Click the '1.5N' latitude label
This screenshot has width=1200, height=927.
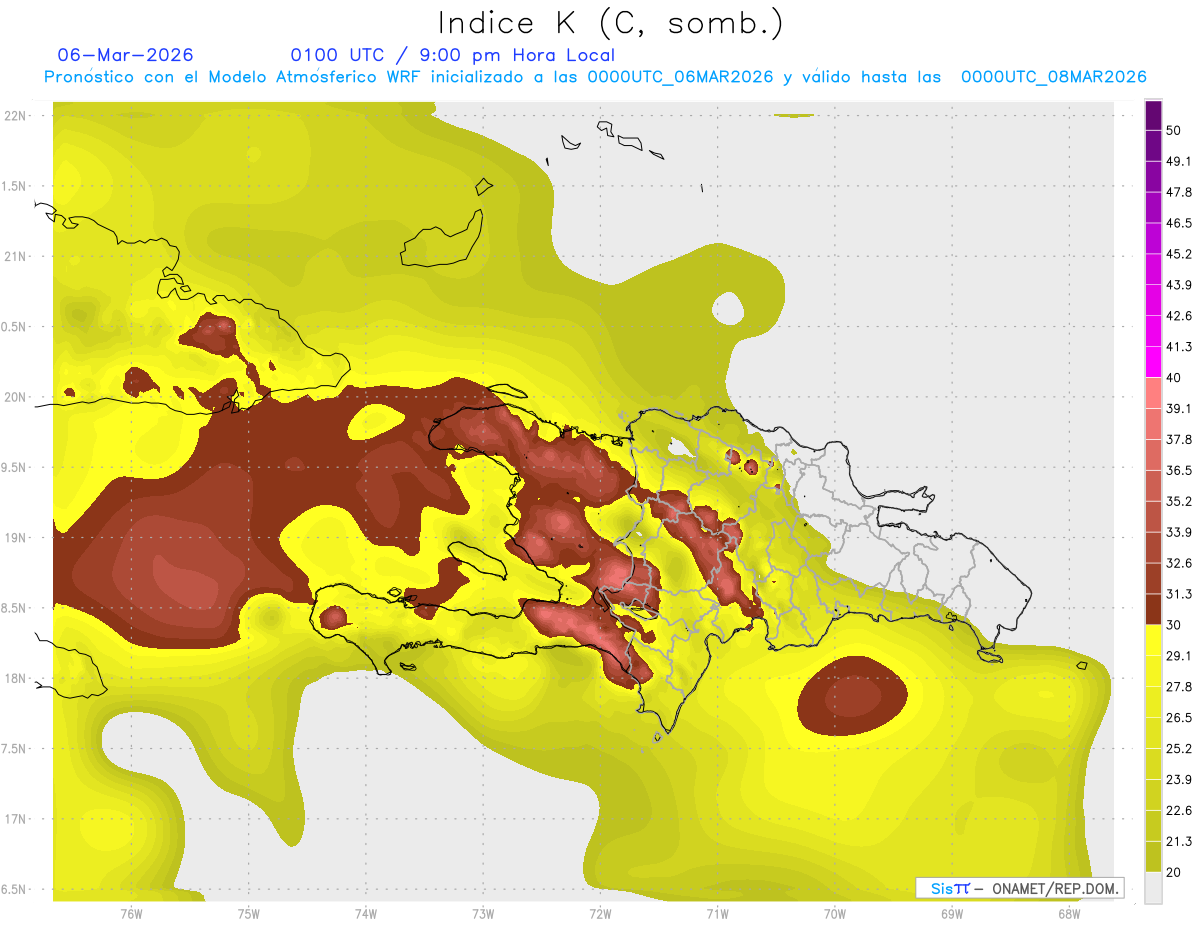tap(16, 186)
